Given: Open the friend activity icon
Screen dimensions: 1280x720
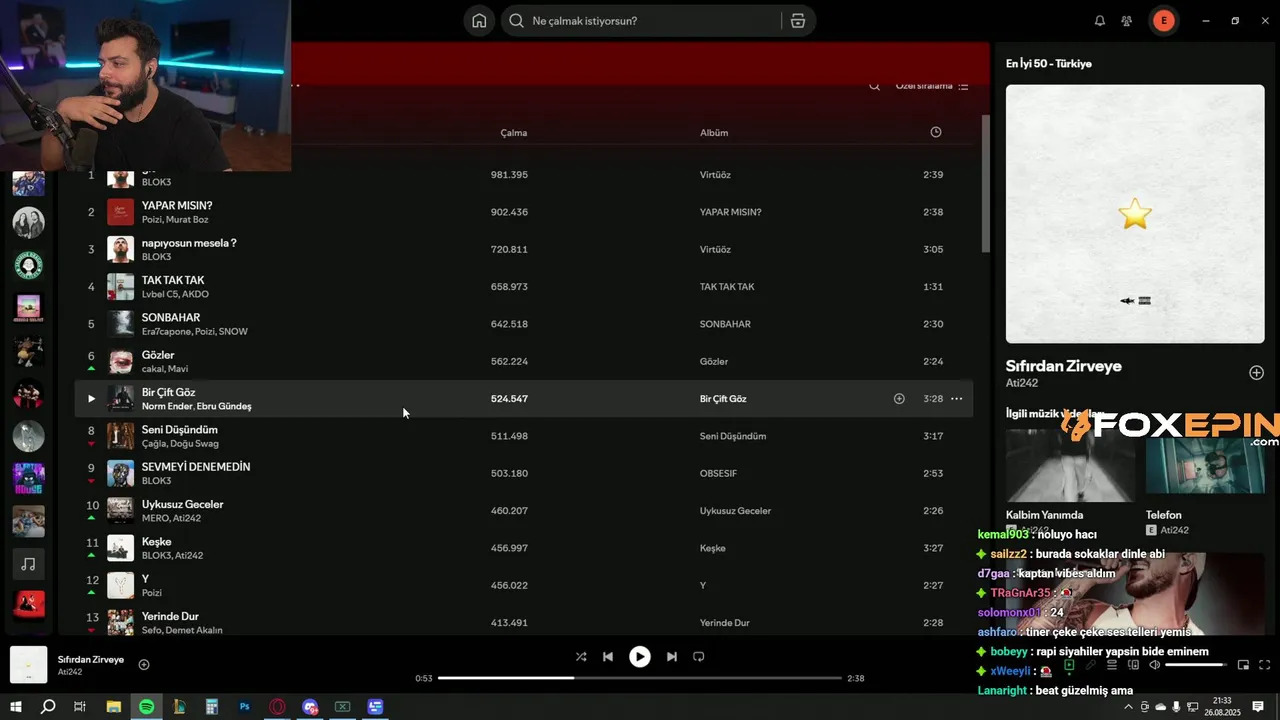Looking at the screenshot, I should pyautogui.click(x=1127, y=21).
